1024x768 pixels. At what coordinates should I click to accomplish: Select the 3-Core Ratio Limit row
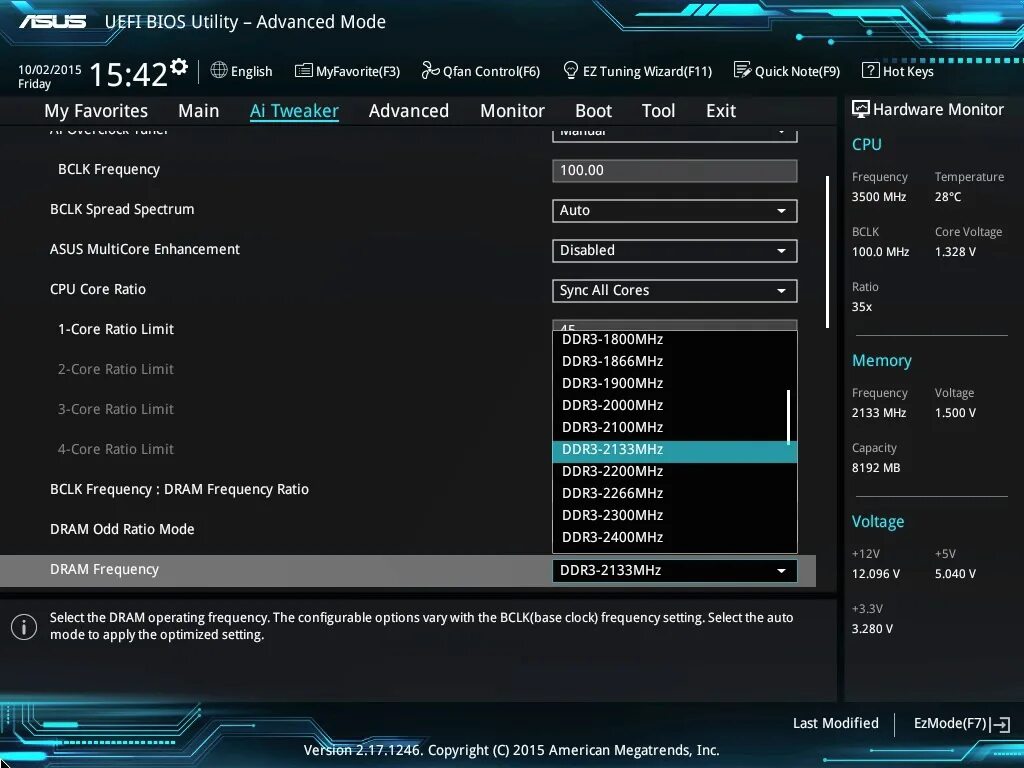[116, 409]
